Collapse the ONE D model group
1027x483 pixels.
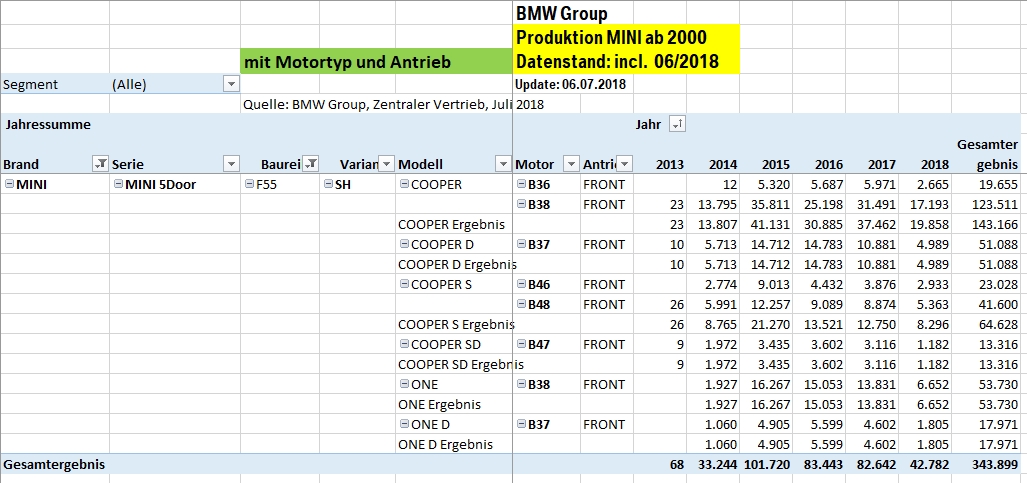[x=404, y=424]
